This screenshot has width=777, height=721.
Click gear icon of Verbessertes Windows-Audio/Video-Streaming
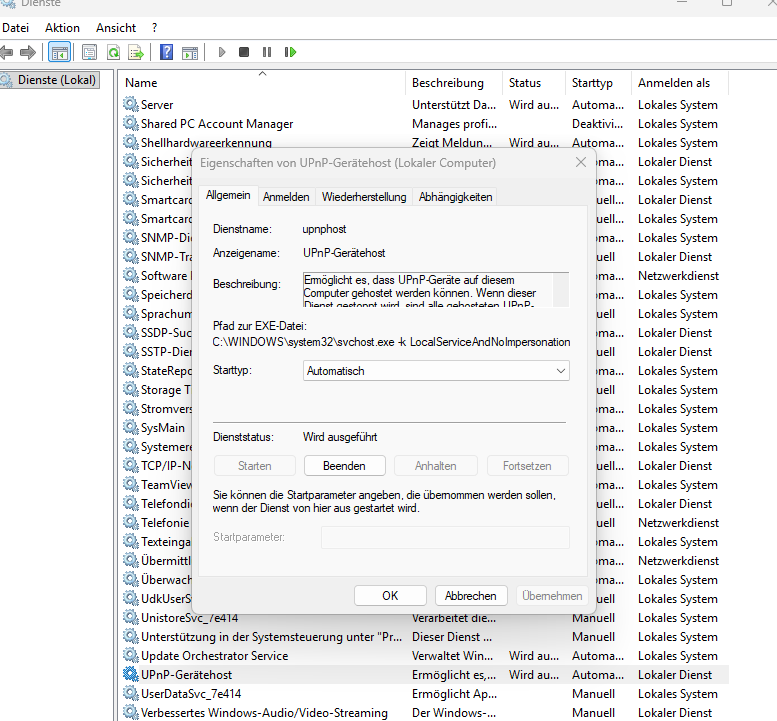coord(130,712)
